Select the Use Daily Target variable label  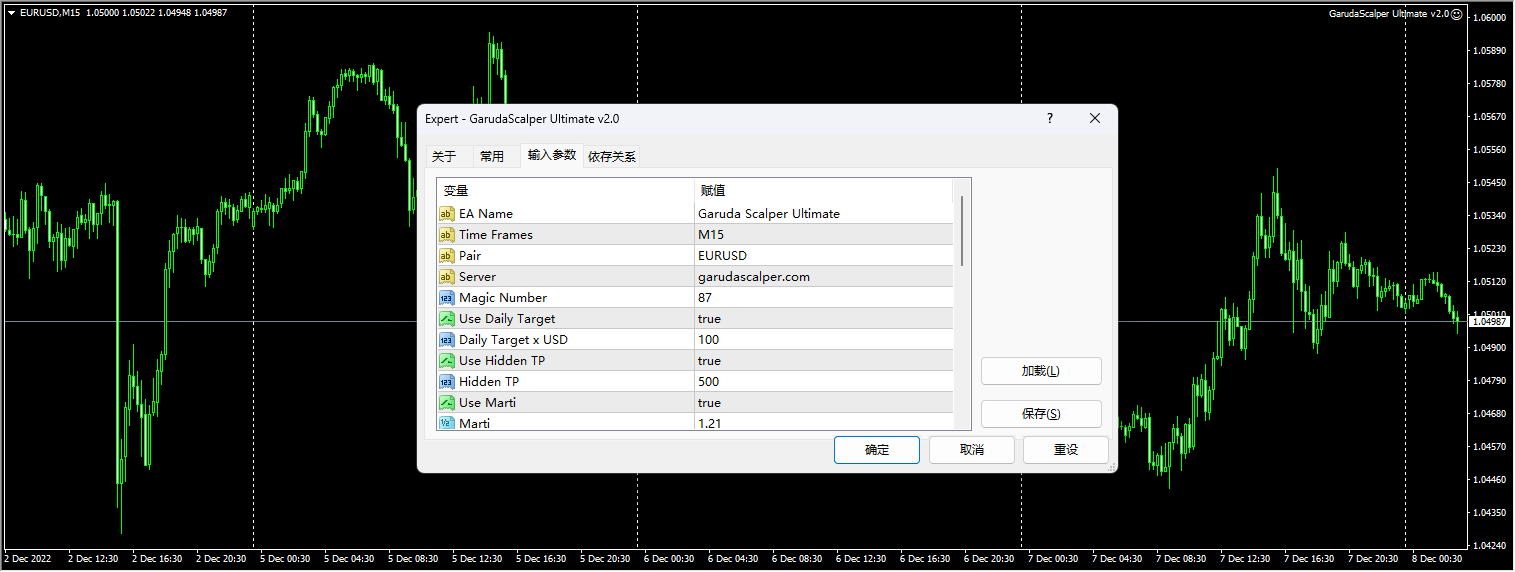[x=507, y=319]
